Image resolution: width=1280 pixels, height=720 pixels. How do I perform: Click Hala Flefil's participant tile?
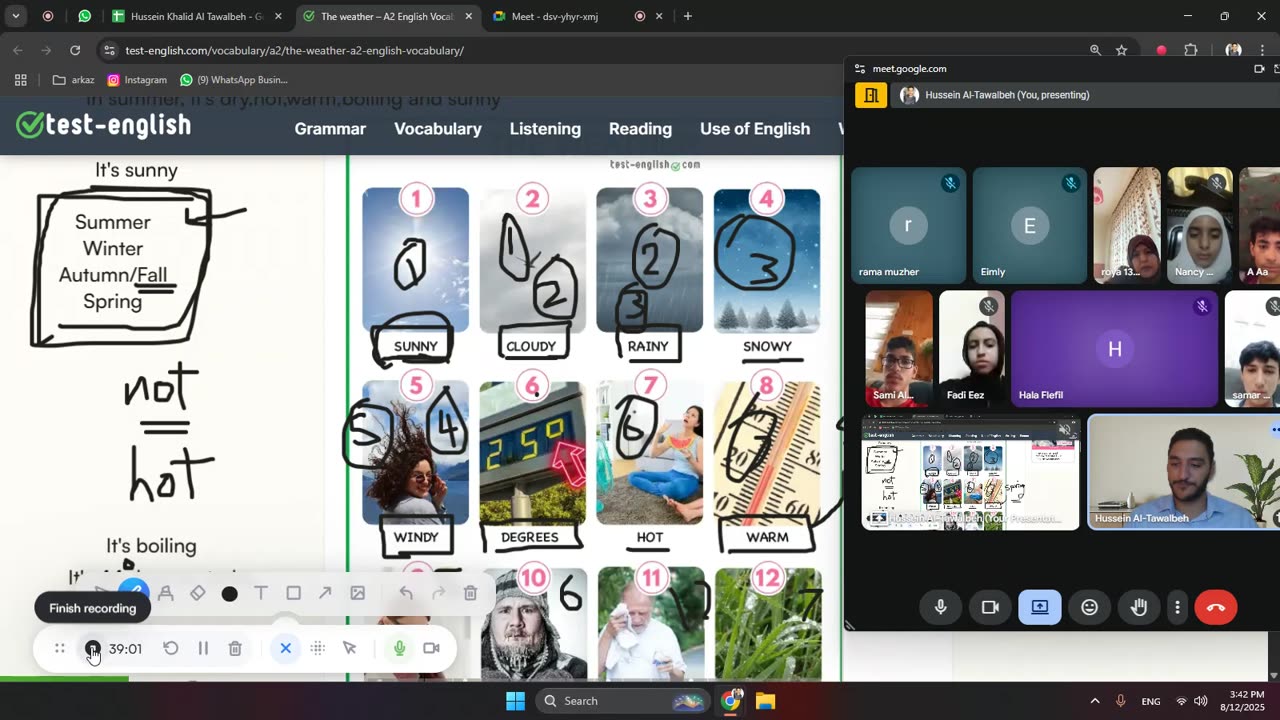1115,349
